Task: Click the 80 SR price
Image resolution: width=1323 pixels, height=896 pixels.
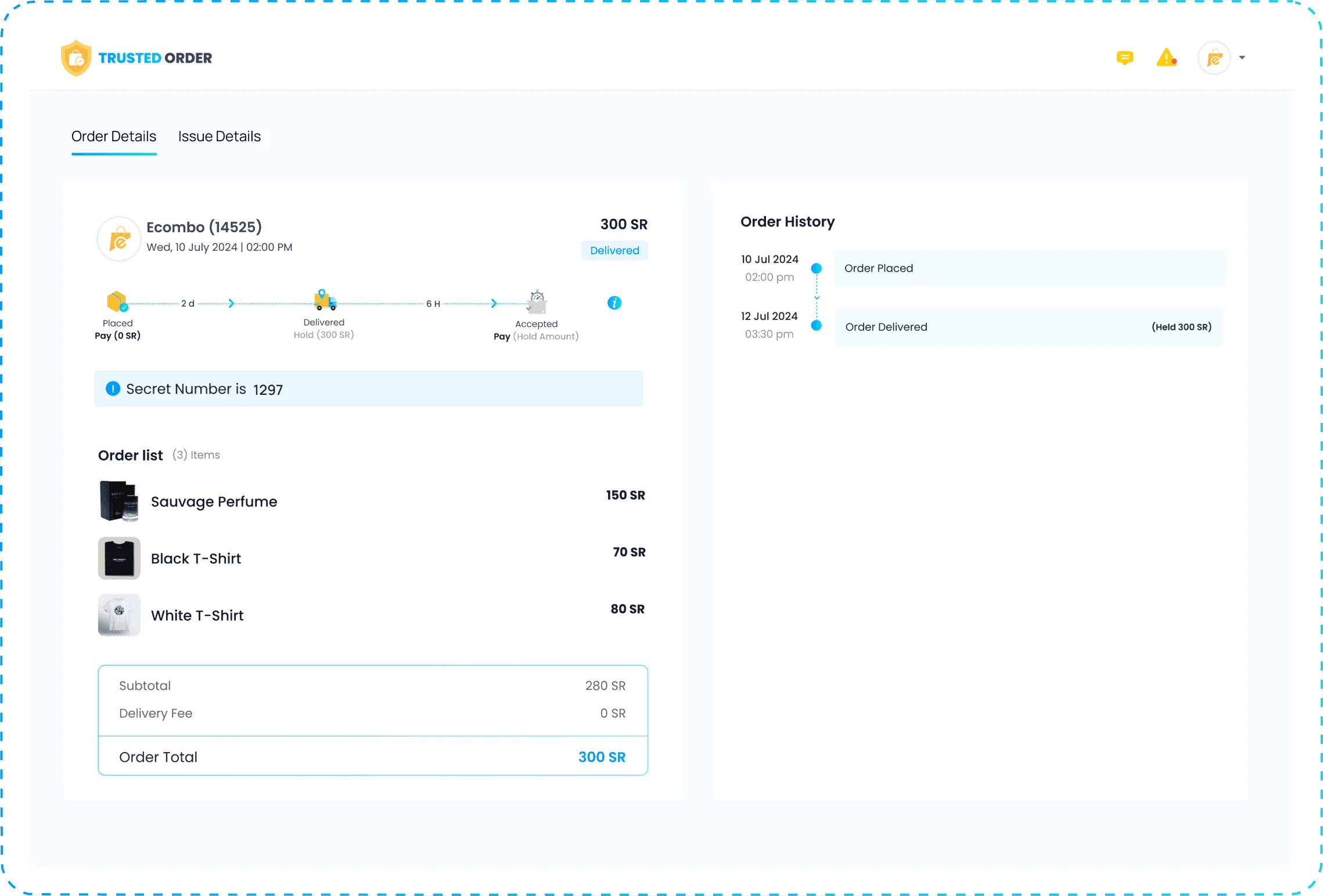Action: point(627,609)
